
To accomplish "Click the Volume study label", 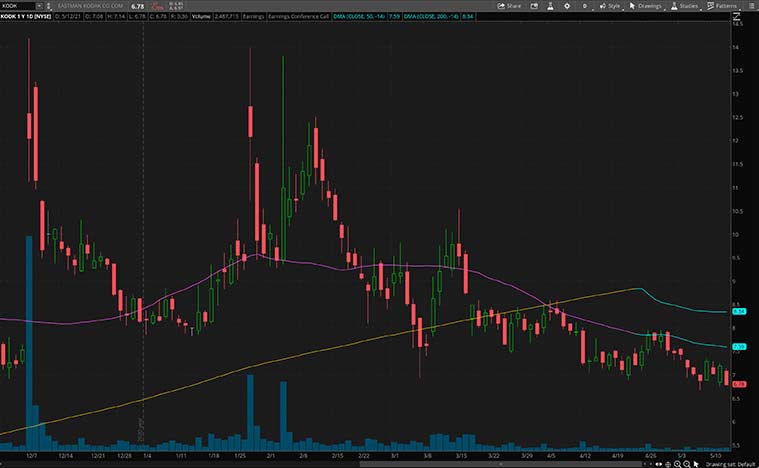I will coord(222,17).
